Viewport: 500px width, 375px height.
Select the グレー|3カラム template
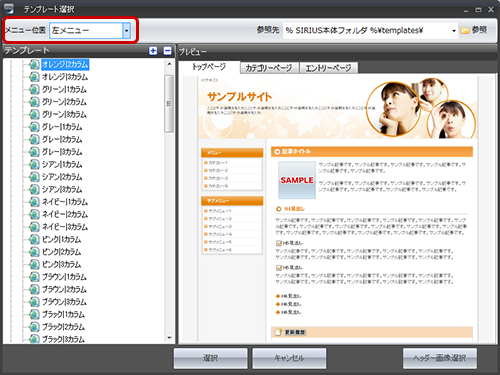point(62,152)
